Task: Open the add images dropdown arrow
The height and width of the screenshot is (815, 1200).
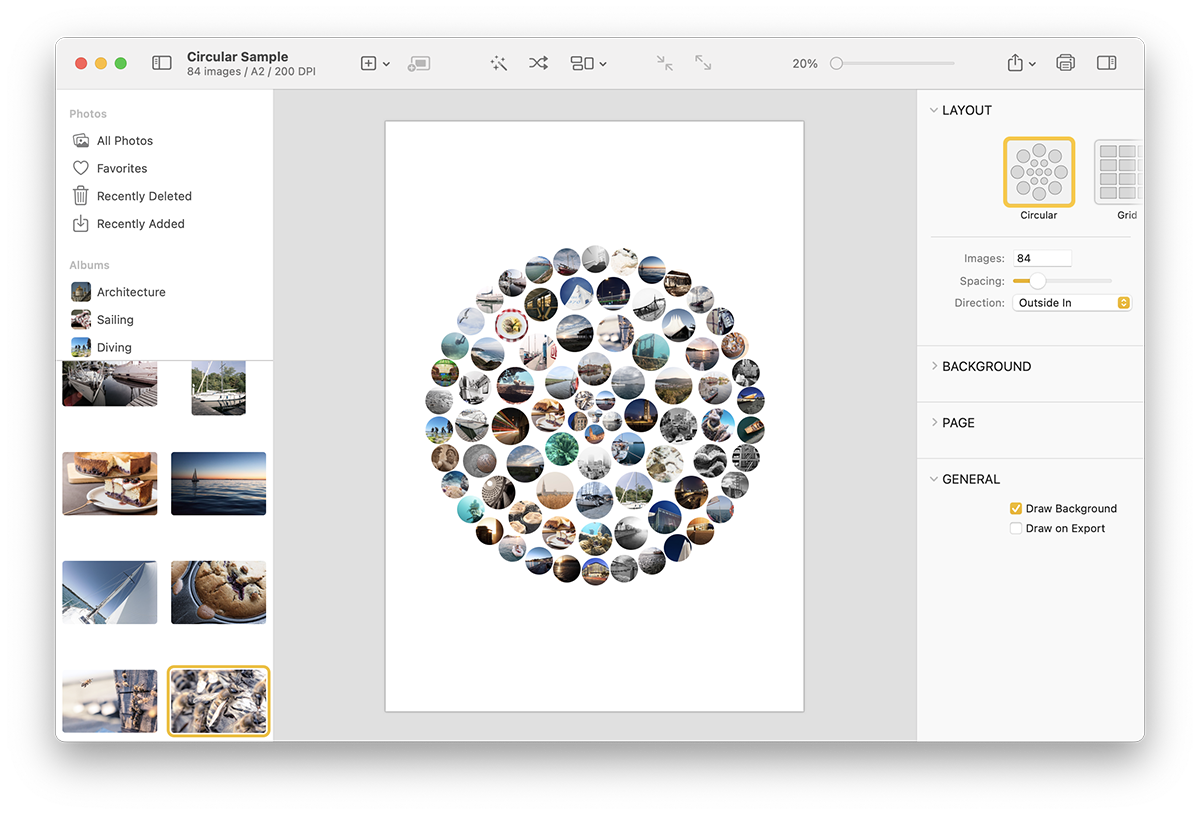Action: point(386,64)
